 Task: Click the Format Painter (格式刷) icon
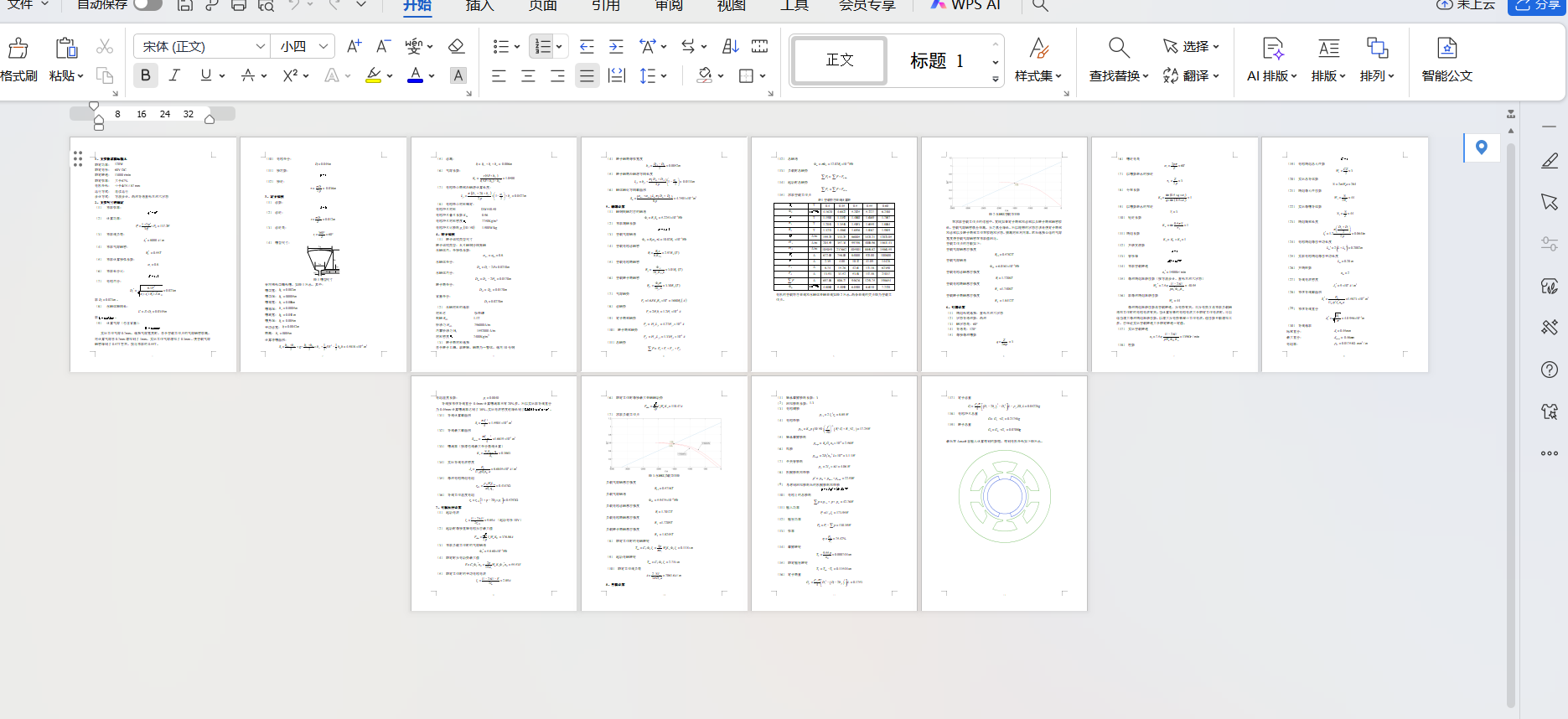[18, 49]
